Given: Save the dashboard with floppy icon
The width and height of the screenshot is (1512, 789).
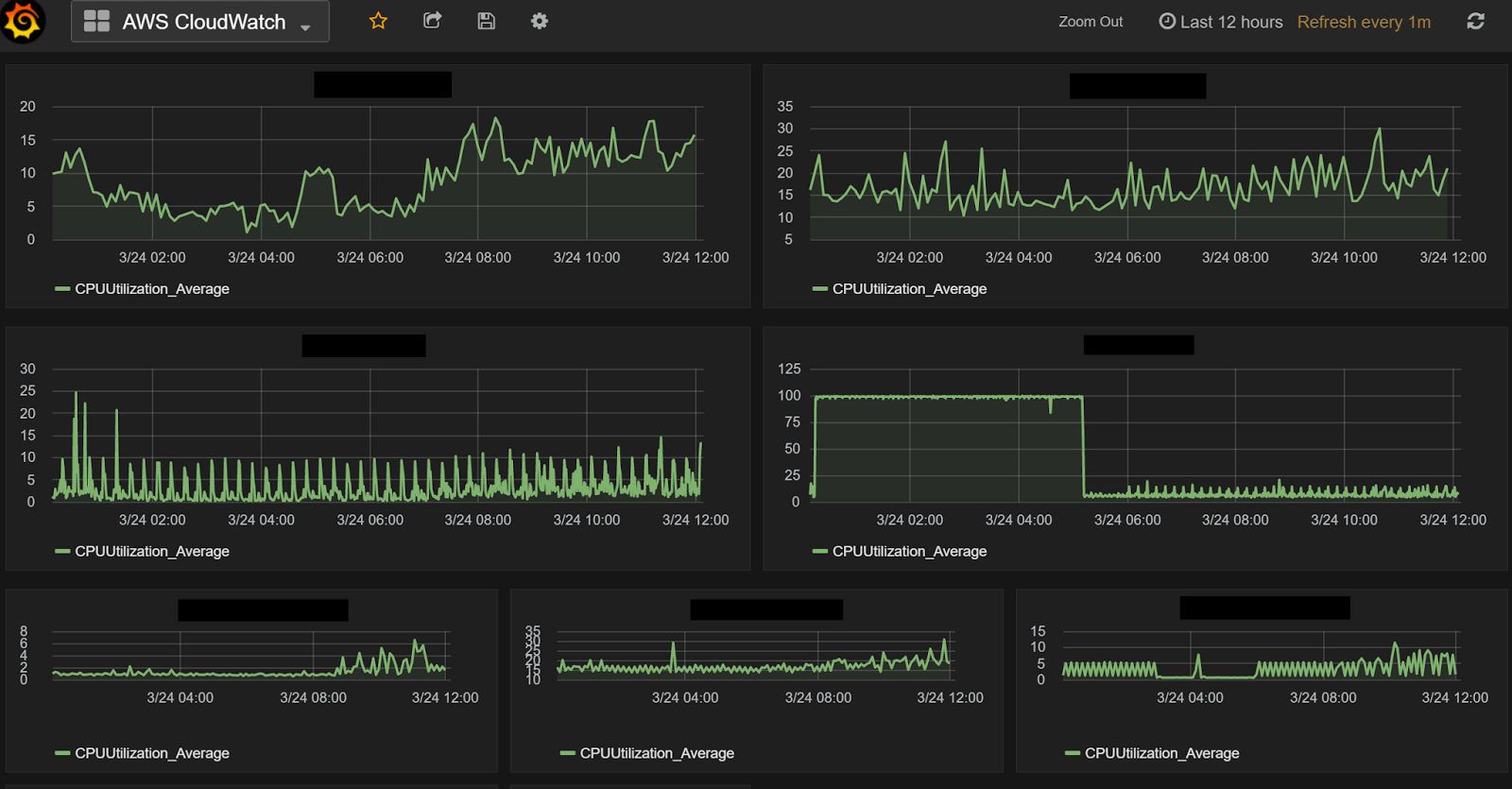Looking at the screenshot, I should (x=487, y=21).
